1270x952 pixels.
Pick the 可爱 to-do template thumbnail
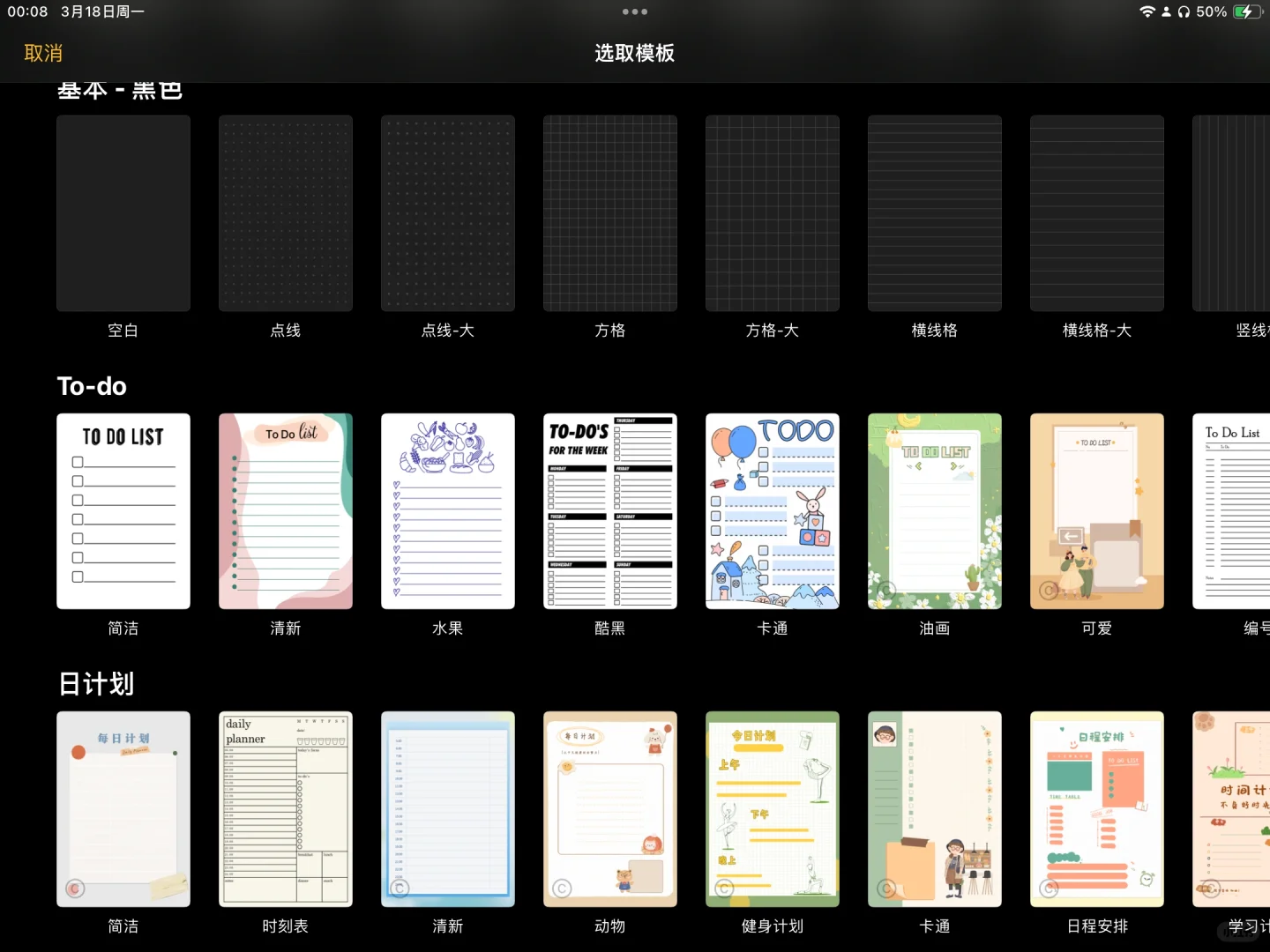1097,511
